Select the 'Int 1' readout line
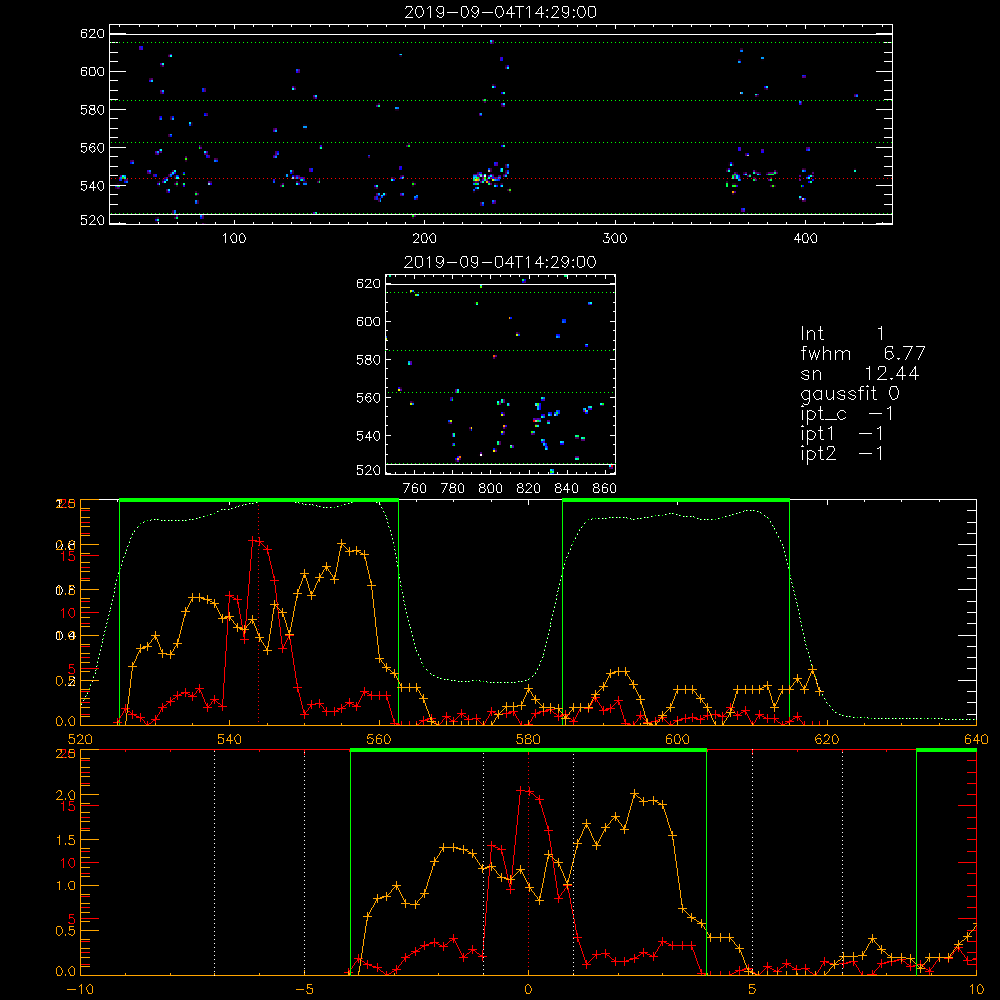1000x1000 pixels. (842, 334)
